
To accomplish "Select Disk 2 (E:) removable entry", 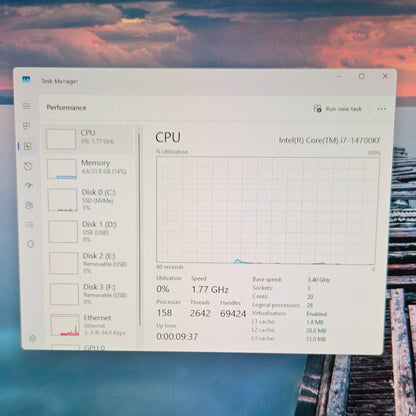I will [91, 263].
